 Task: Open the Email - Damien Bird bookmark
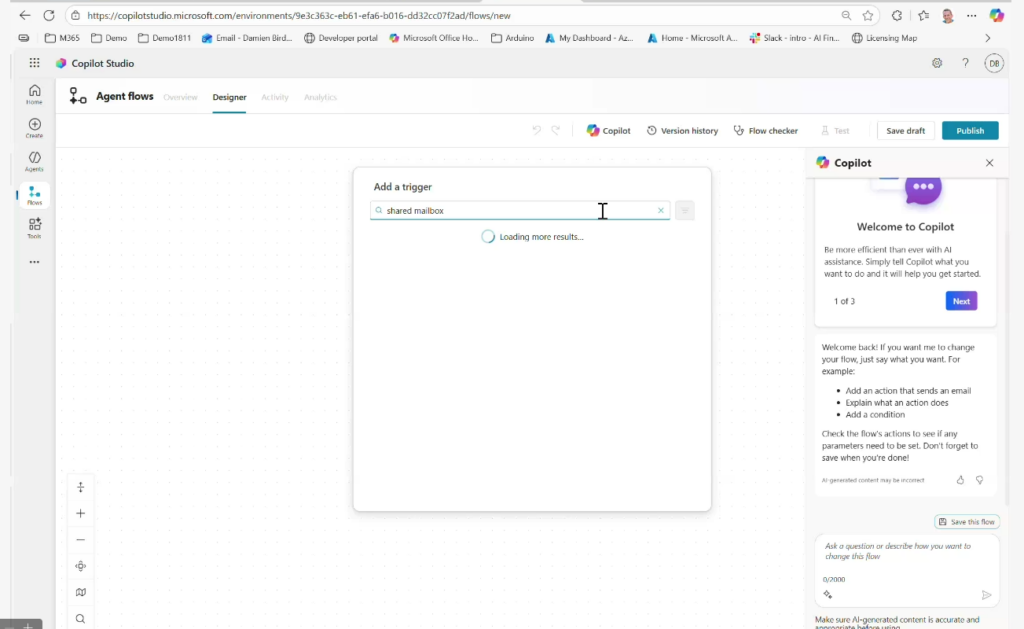(x=247, y=38)
